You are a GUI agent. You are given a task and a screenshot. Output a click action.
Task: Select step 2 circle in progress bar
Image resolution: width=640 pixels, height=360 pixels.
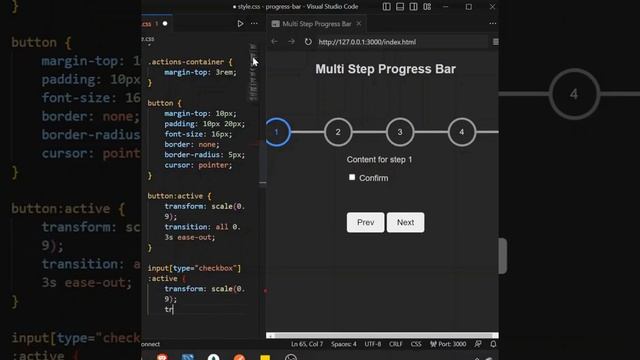(338, 132)
